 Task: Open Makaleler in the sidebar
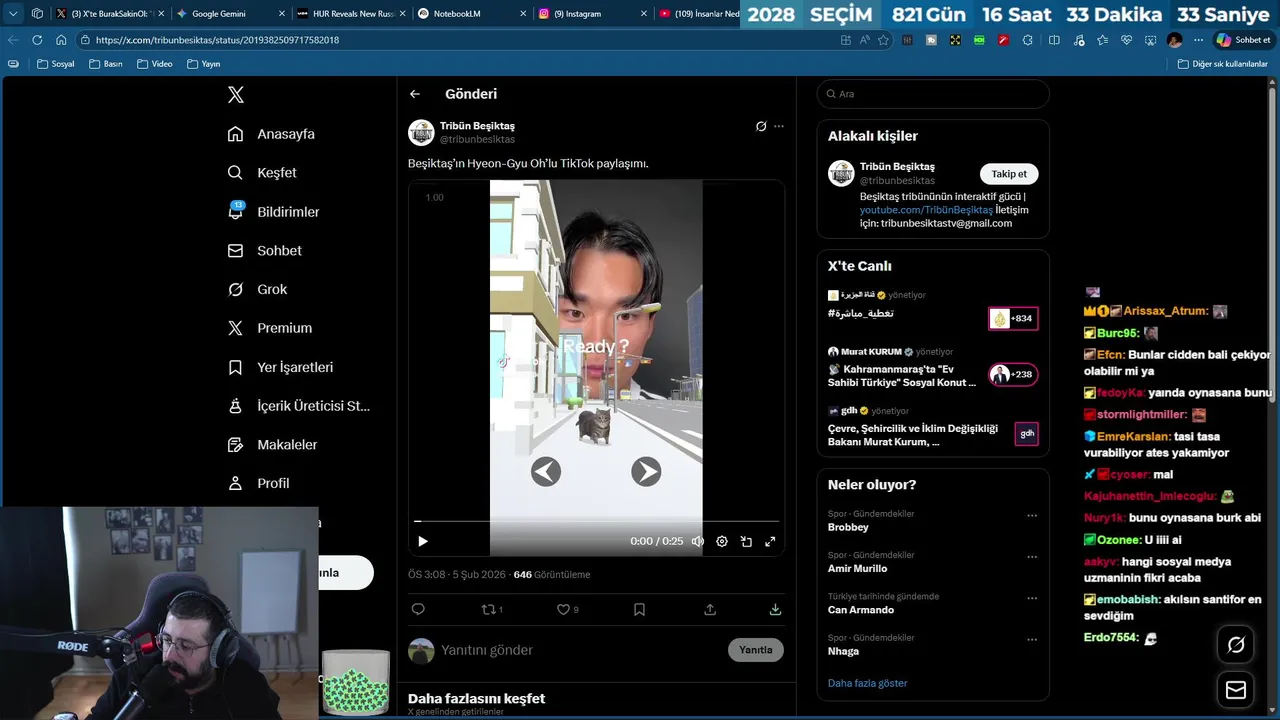point(272,445)
